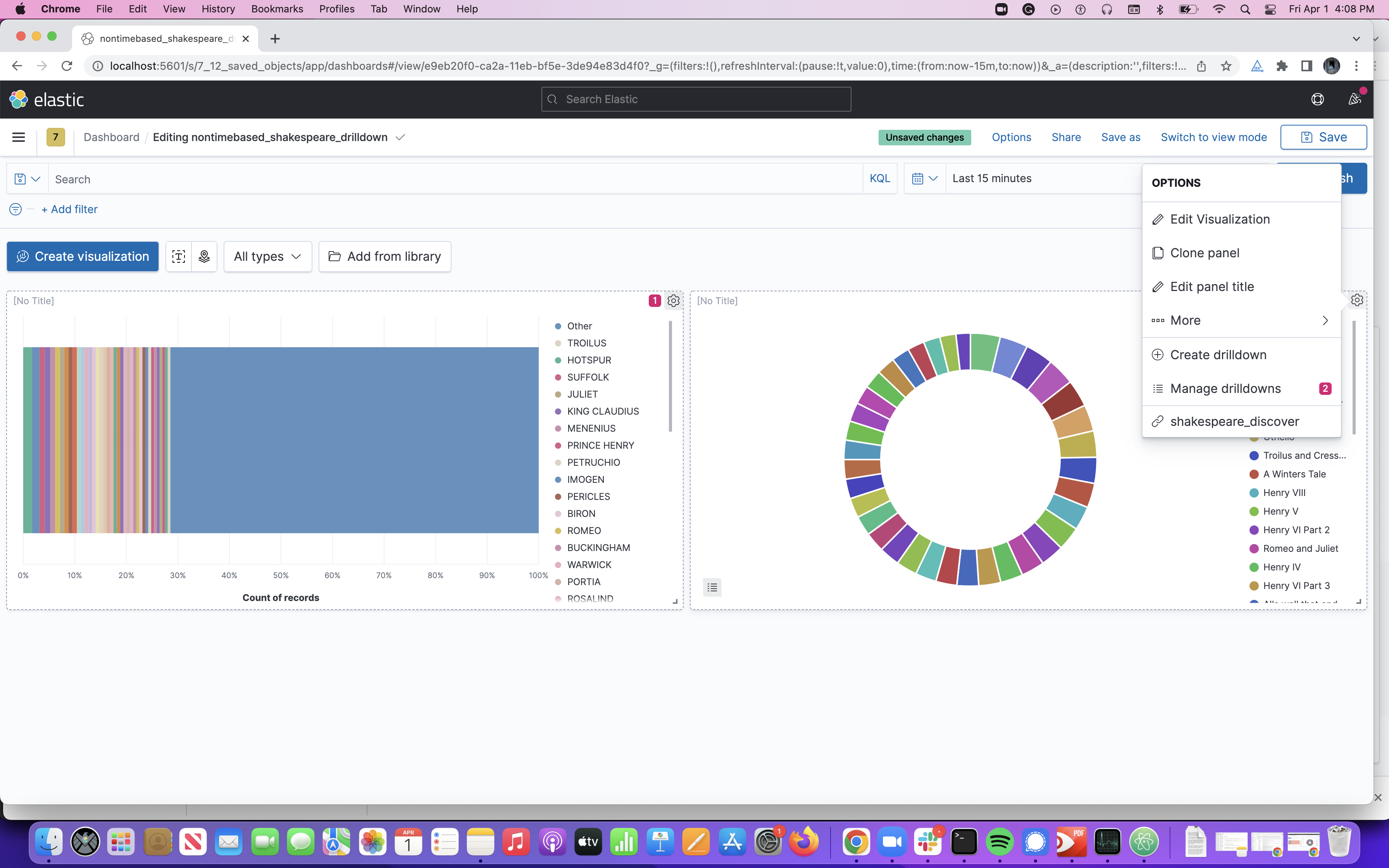Add a Maps panel icon
This screenshot has height=868, width=1389.
pos(204,257)
